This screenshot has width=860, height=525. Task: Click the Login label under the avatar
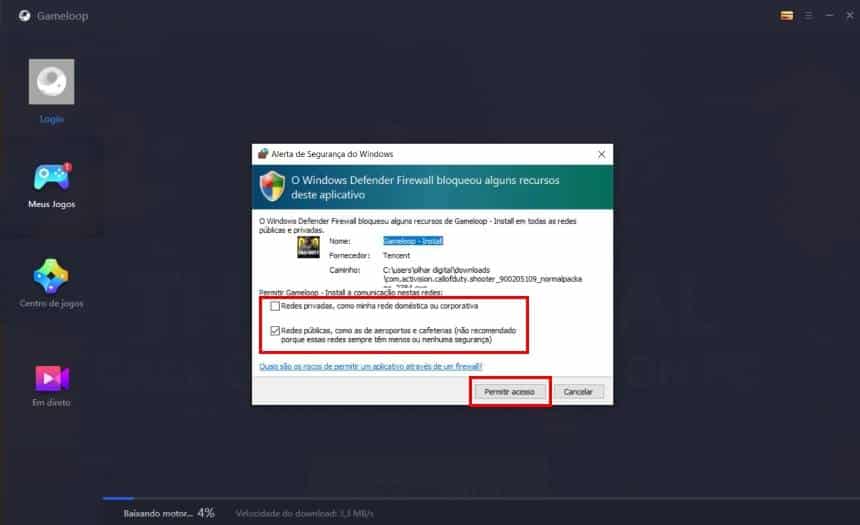click(52, 119)
